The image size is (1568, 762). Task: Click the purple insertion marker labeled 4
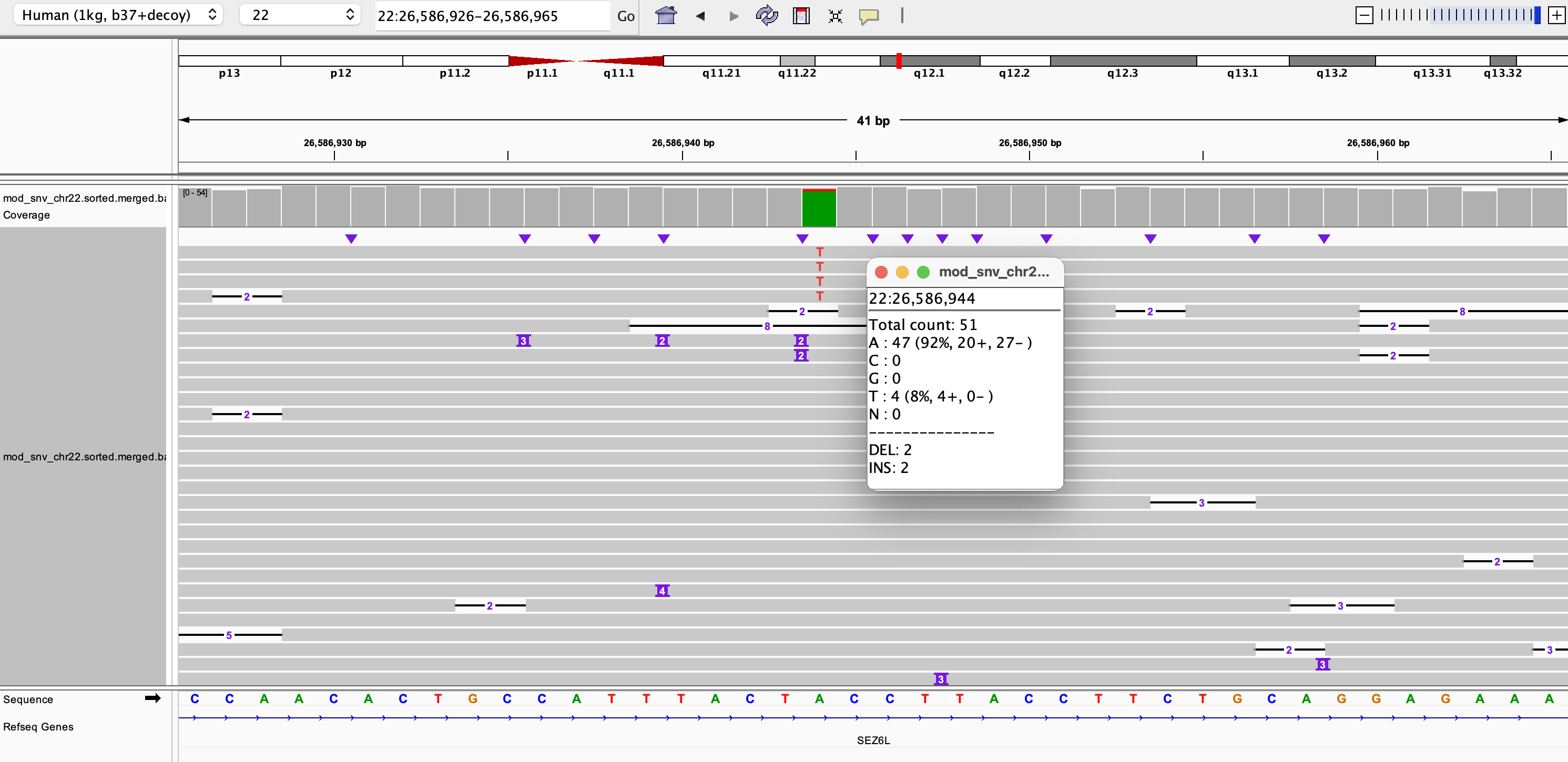click(x=662, y=591)
